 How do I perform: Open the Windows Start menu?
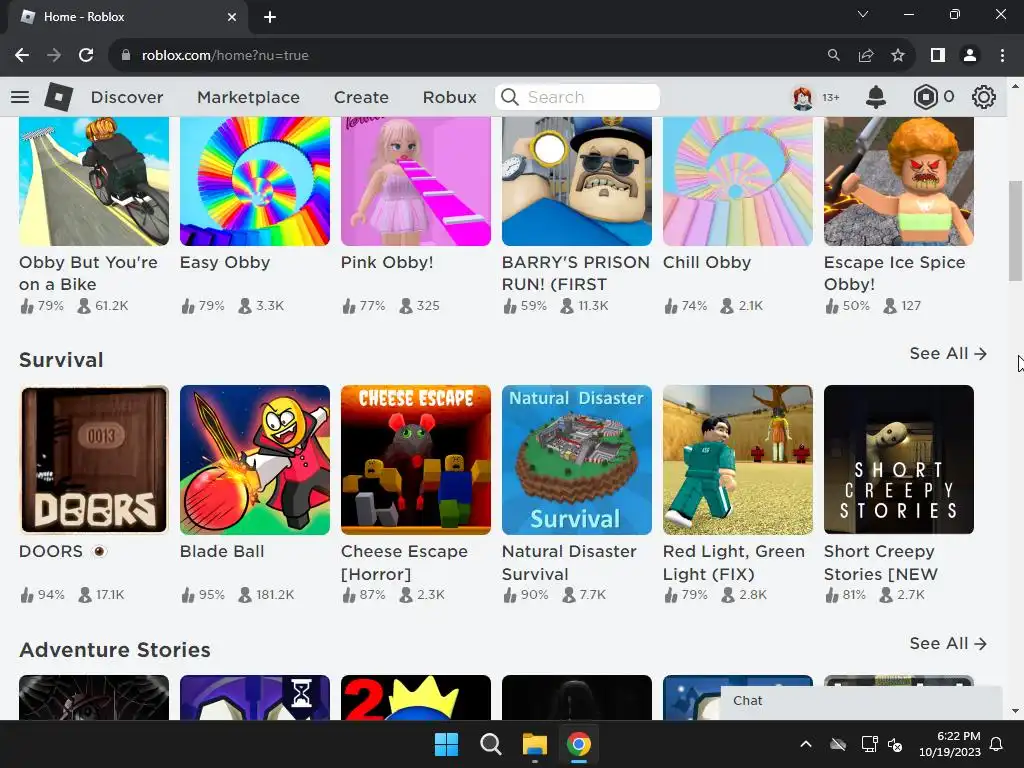point(447,744)
